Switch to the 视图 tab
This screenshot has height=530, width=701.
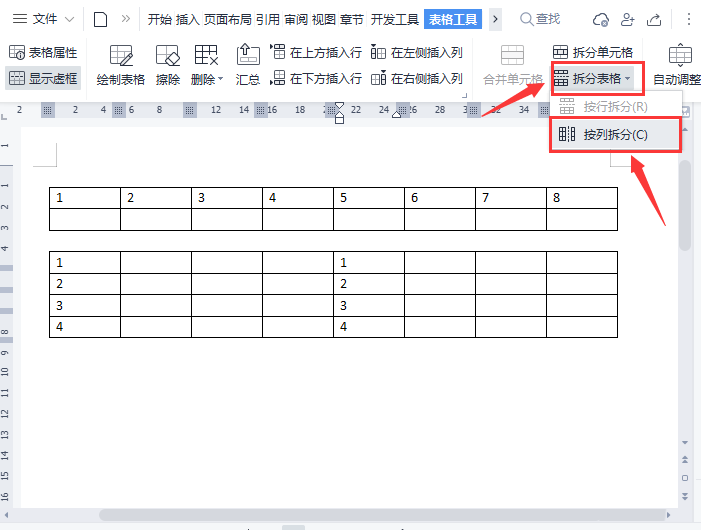pos(324,19)
